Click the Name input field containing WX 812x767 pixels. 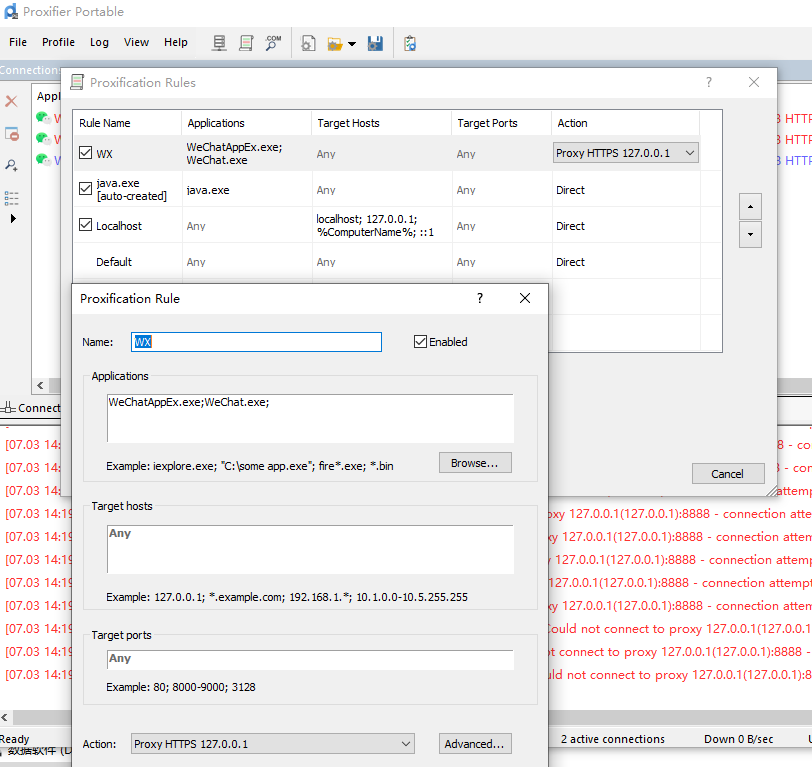coord(256,342)
